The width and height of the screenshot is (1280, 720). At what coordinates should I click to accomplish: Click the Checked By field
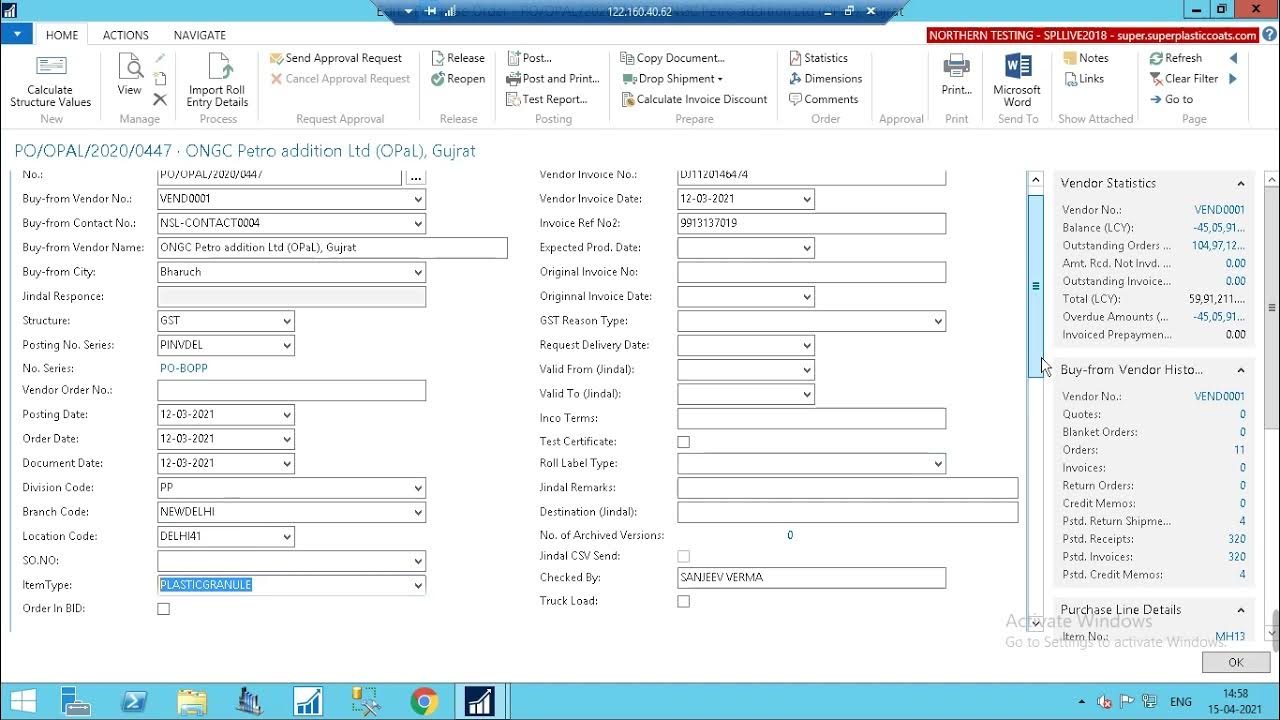(811, 578)
